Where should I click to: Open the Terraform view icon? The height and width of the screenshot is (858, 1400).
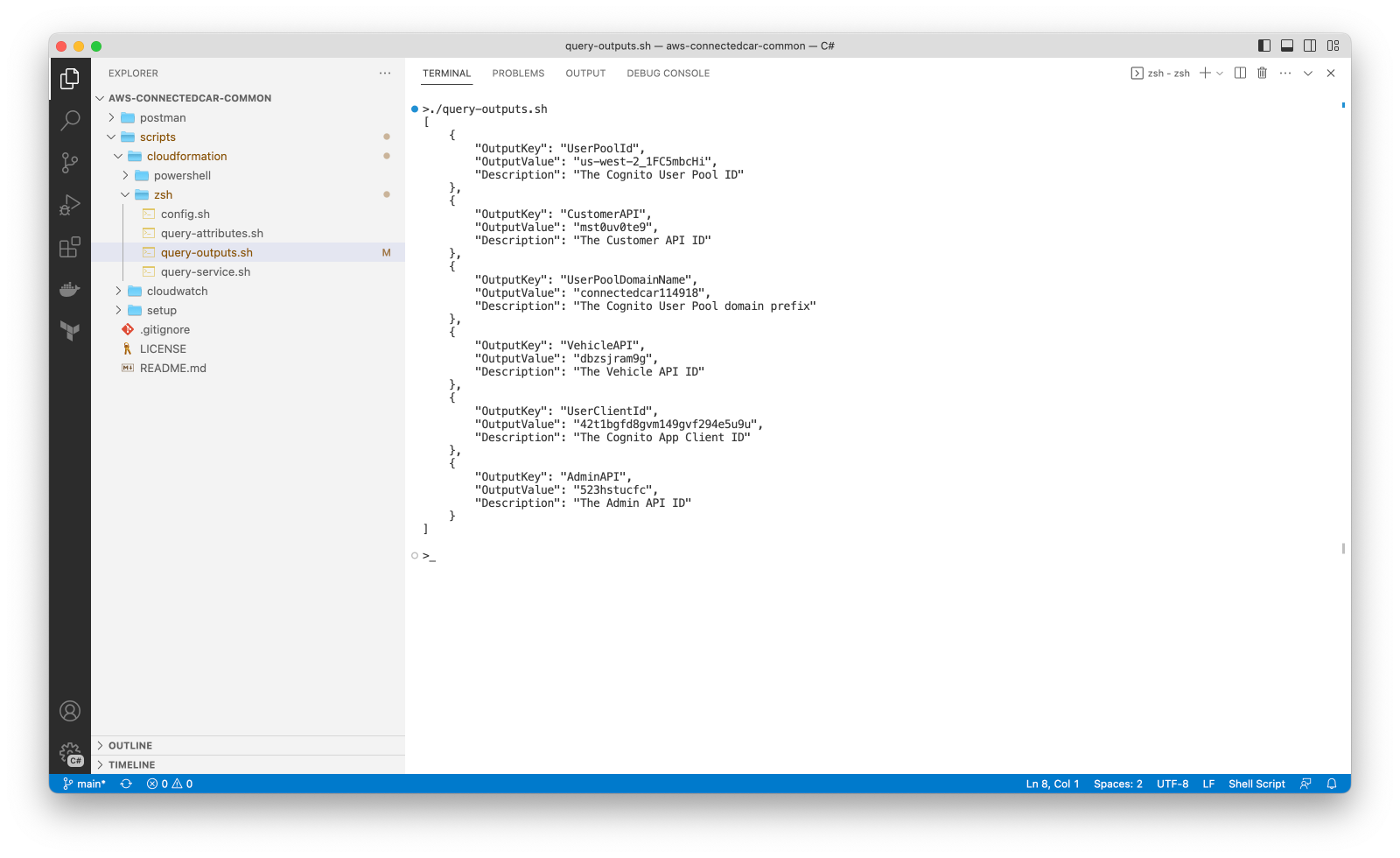coord(70,330)
